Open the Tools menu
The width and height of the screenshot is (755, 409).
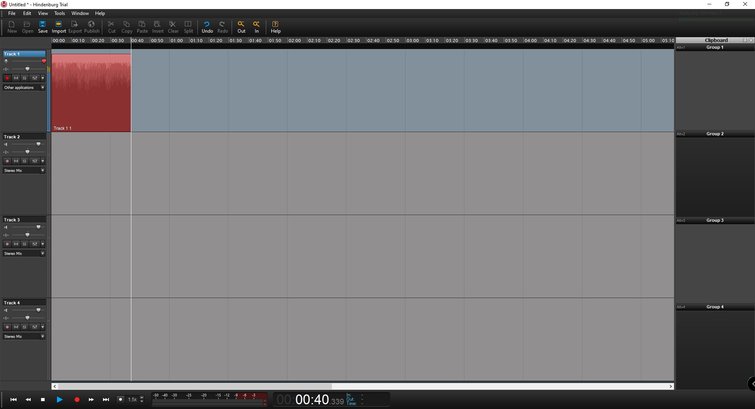point(59,13)
